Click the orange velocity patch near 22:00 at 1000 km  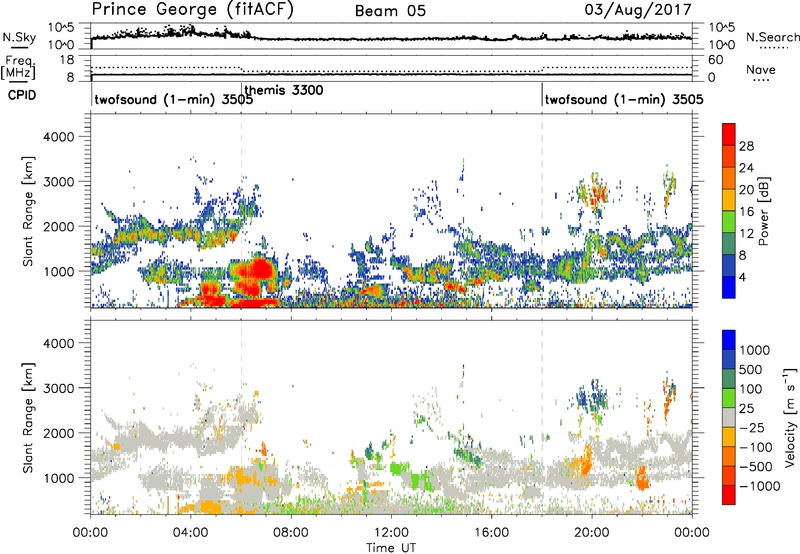coord(642,478)
